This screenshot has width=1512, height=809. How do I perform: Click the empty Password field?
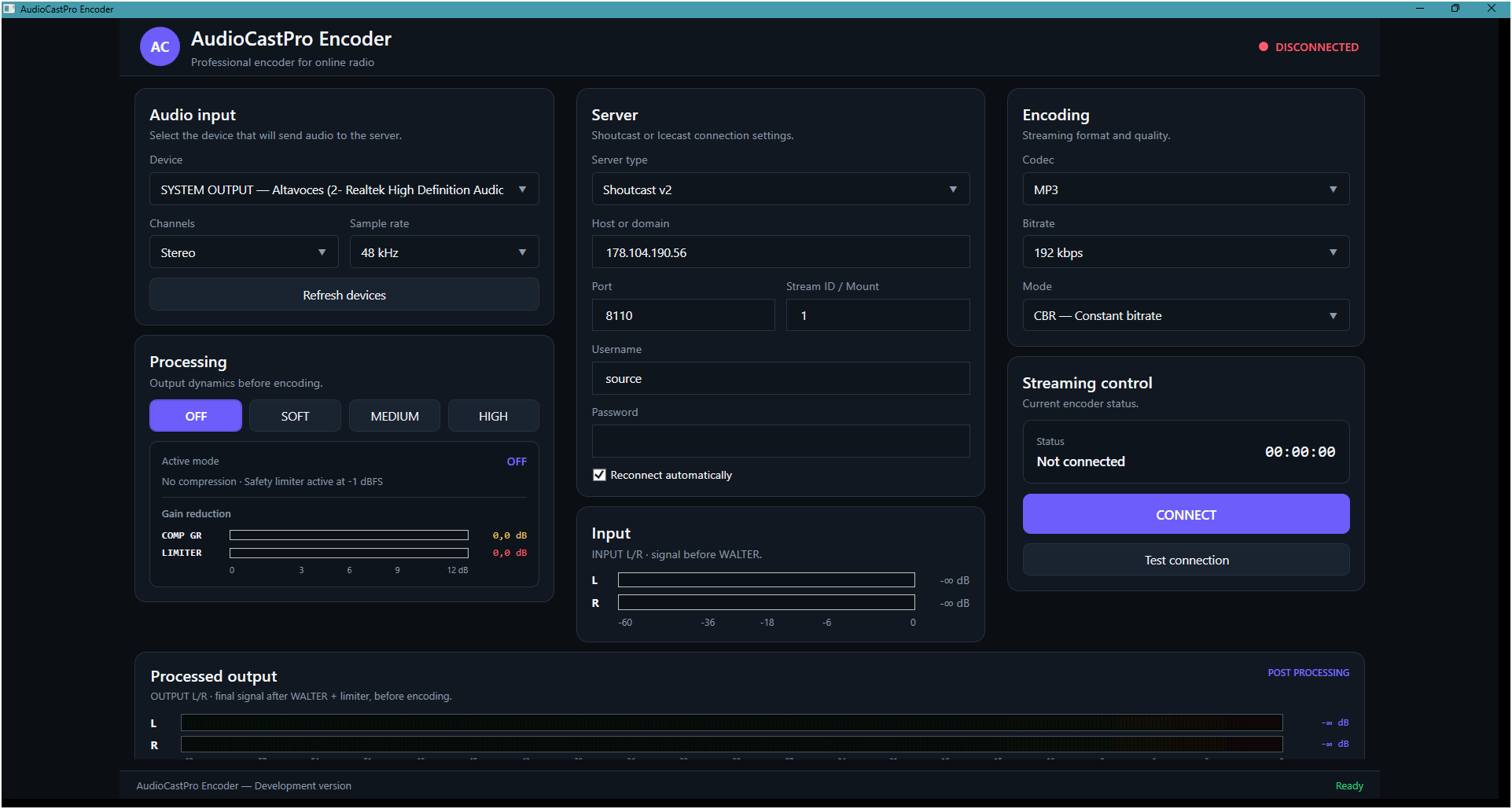(781, 441)
